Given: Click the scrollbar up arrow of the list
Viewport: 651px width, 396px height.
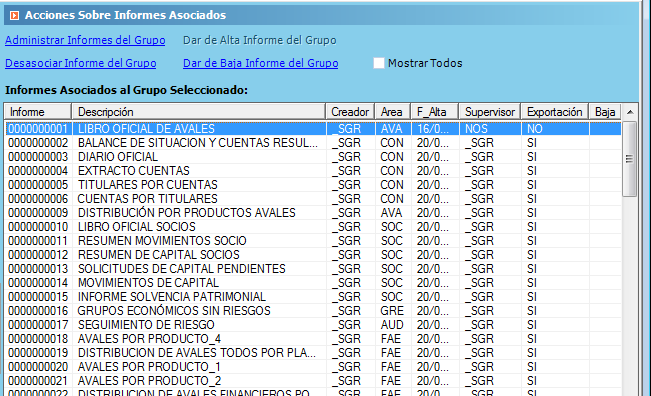Looking at the screenshot, I should coord(630,112).
